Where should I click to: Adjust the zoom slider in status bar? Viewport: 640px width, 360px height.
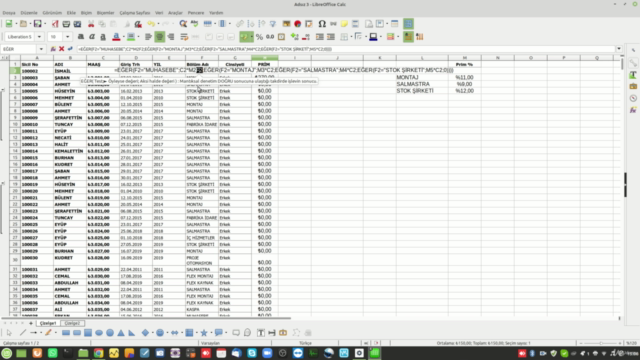(600, 343)
